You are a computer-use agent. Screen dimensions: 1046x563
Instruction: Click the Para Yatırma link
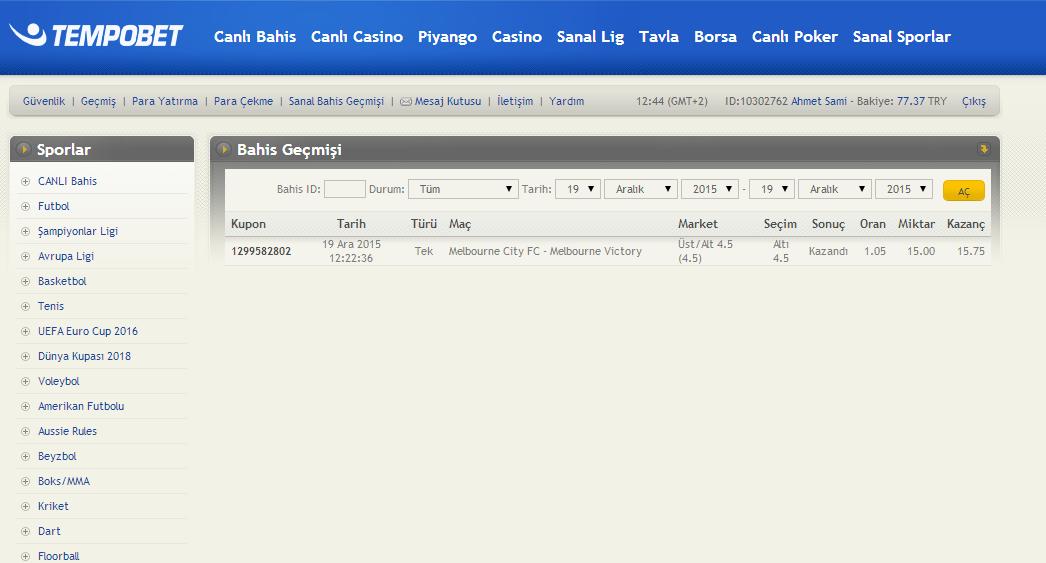pos(165,102)
